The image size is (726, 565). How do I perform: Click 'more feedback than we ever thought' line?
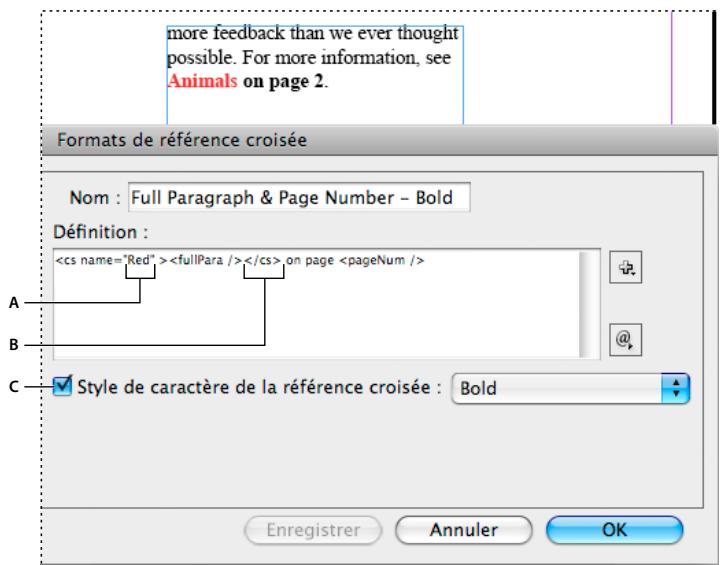pyautogui.click(x=313, y=33)
